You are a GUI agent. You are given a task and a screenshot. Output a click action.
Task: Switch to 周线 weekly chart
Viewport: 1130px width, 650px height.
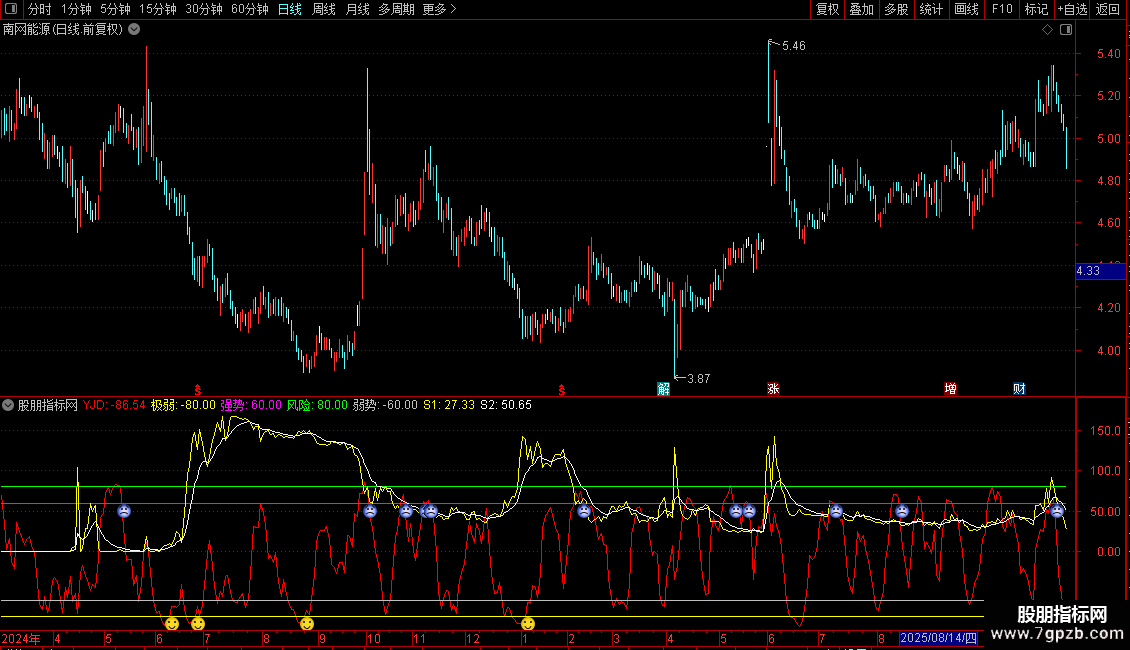(324, 9)
